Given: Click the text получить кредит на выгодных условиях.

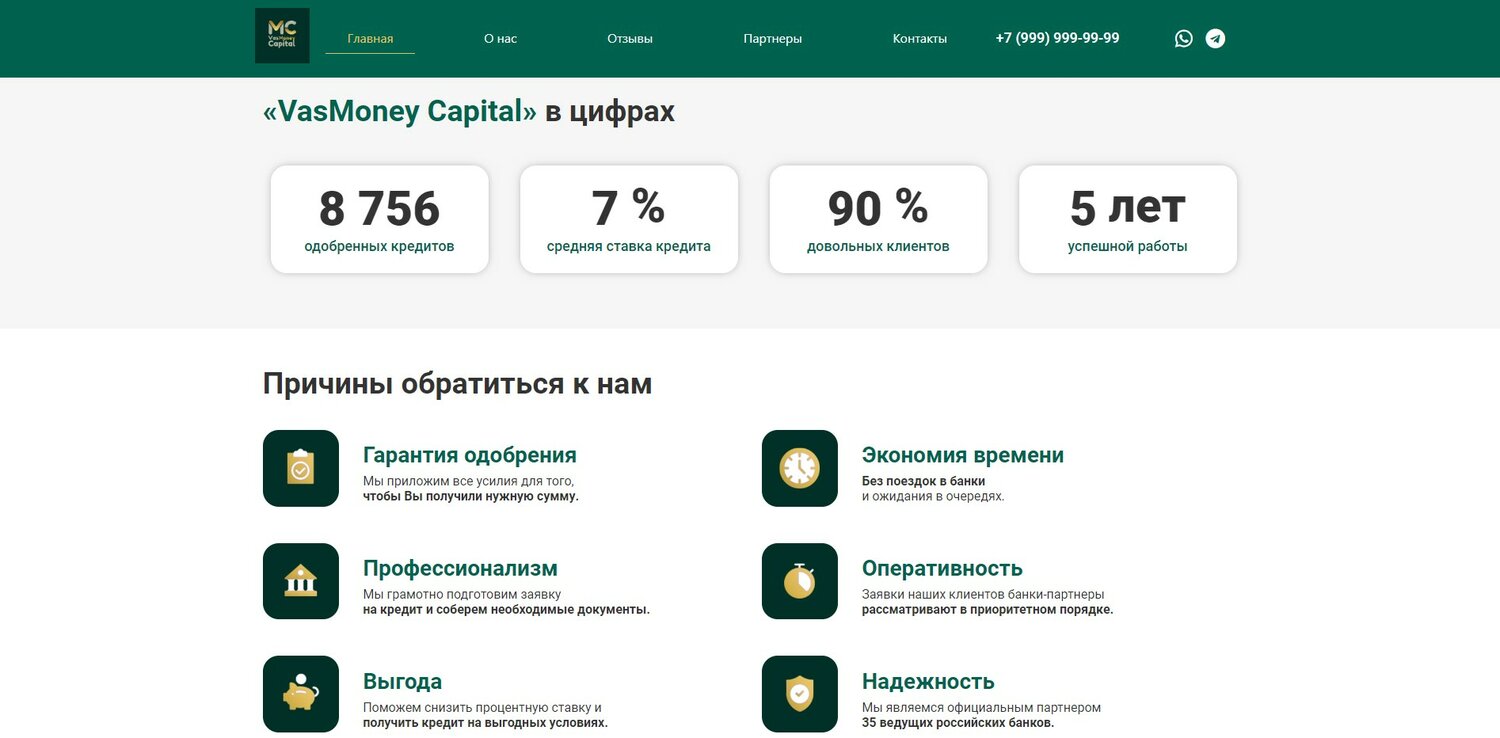Looking at the screenshot, I should coord(485,722).
